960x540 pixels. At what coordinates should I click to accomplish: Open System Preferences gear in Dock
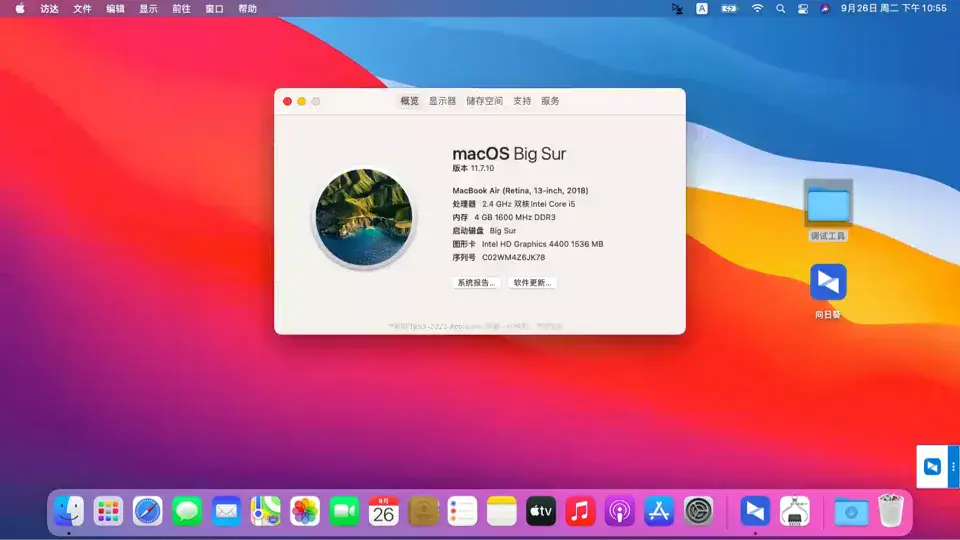698,511
